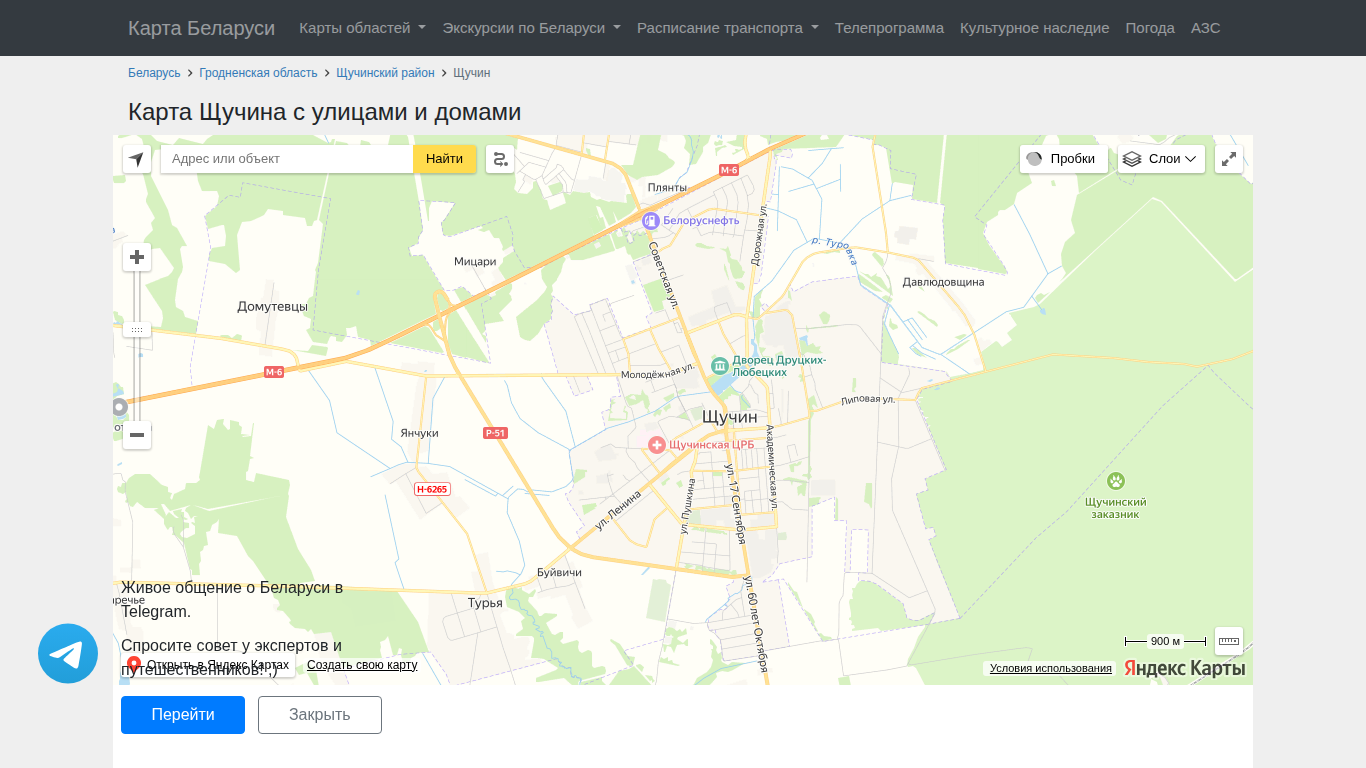Click the Закрыть button
The width and height of the screenshot is (1366, 768).
320,715
